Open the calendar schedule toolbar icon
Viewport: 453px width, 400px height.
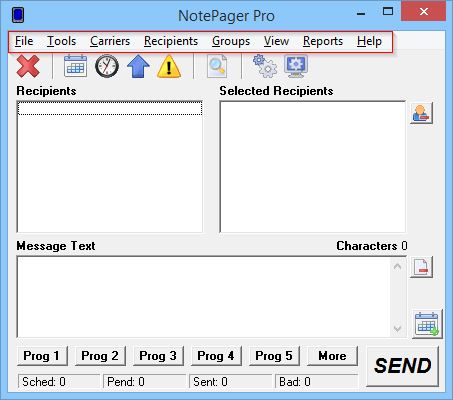[75, 66]
